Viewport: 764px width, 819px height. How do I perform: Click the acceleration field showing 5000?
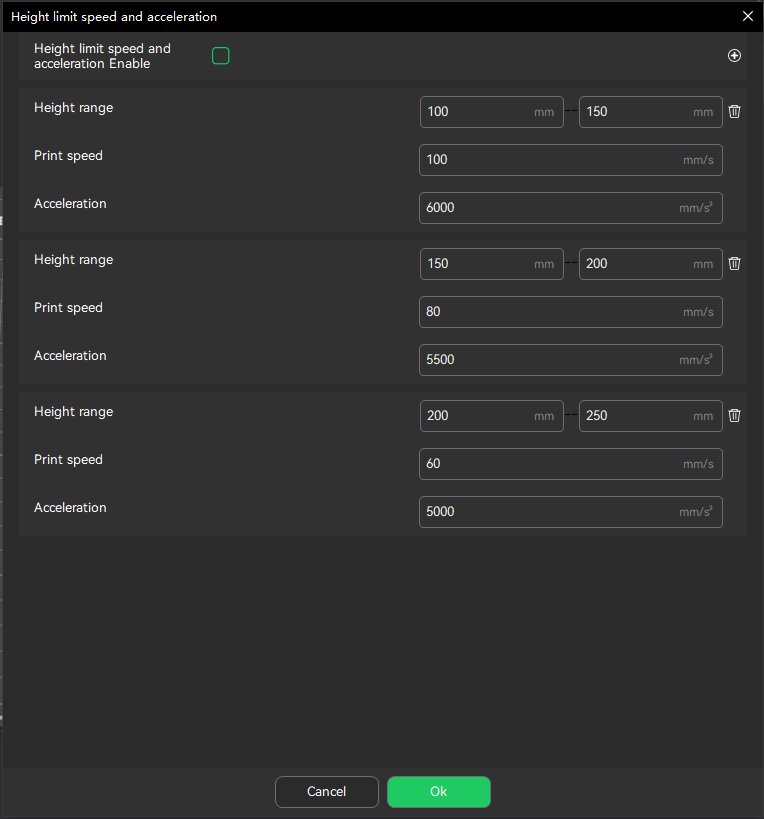pyautogui.click(x=550, y=512)
